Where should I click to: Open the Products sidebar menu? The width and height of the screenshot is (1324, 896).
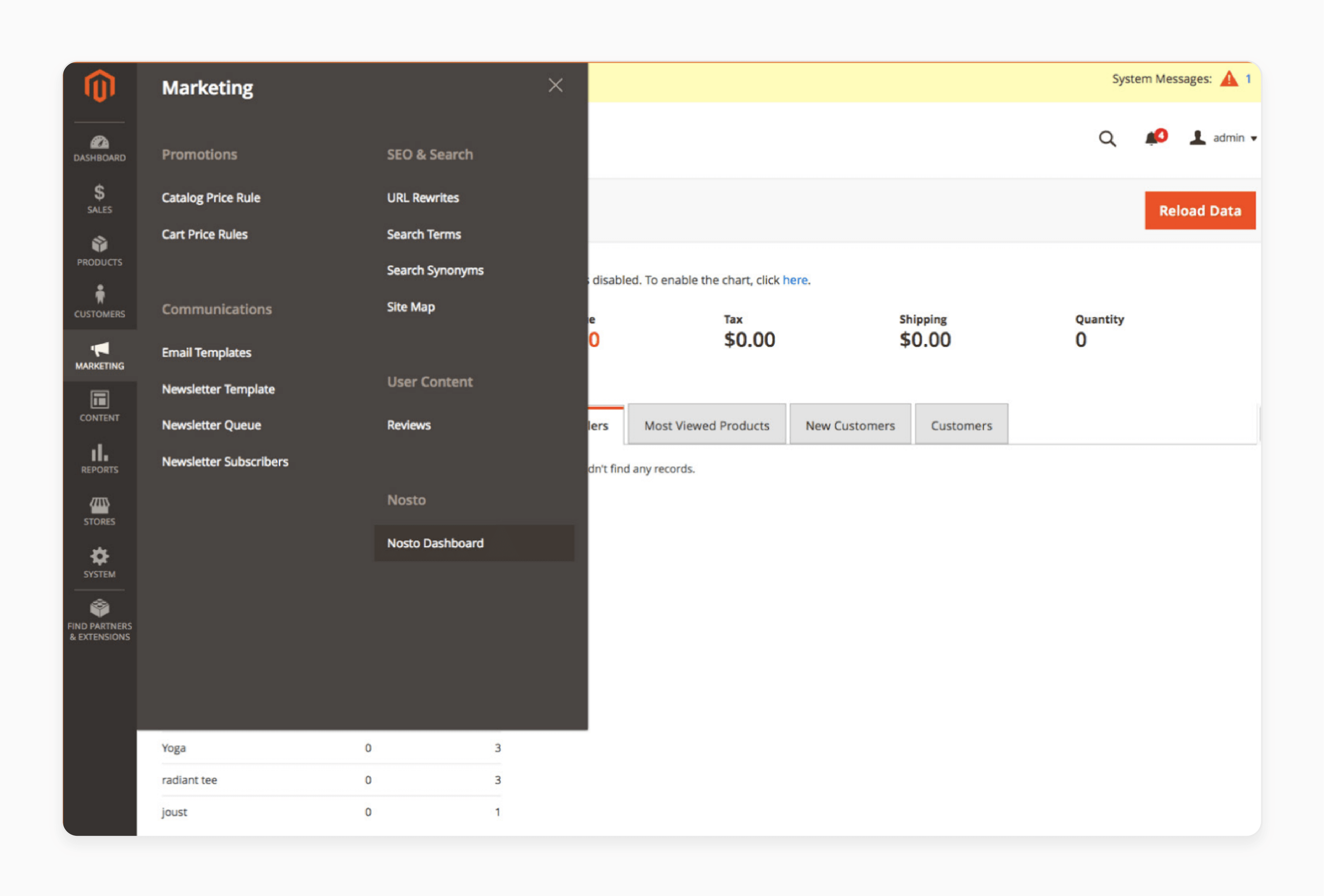(x=100, y=251)
